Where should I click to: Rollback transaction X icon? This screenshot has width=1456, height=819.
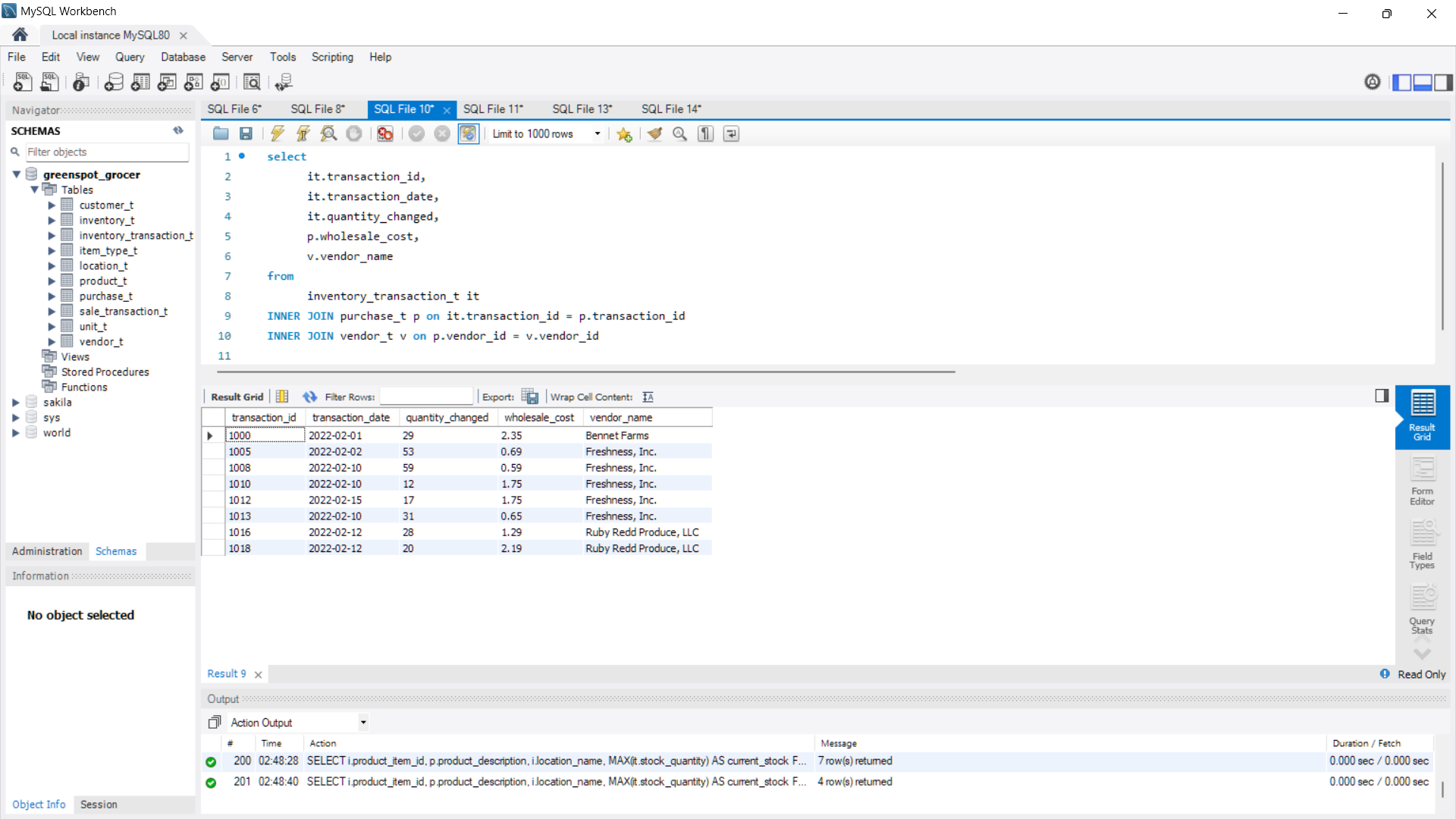(442, 133)
